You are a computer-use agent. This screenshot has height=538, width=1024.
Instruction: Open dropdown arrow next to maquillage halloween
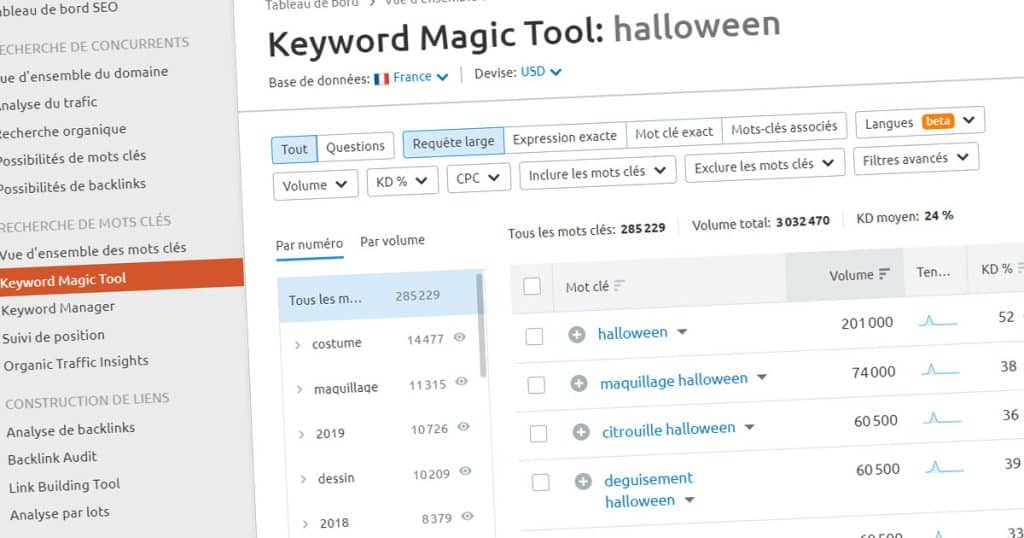761,377
